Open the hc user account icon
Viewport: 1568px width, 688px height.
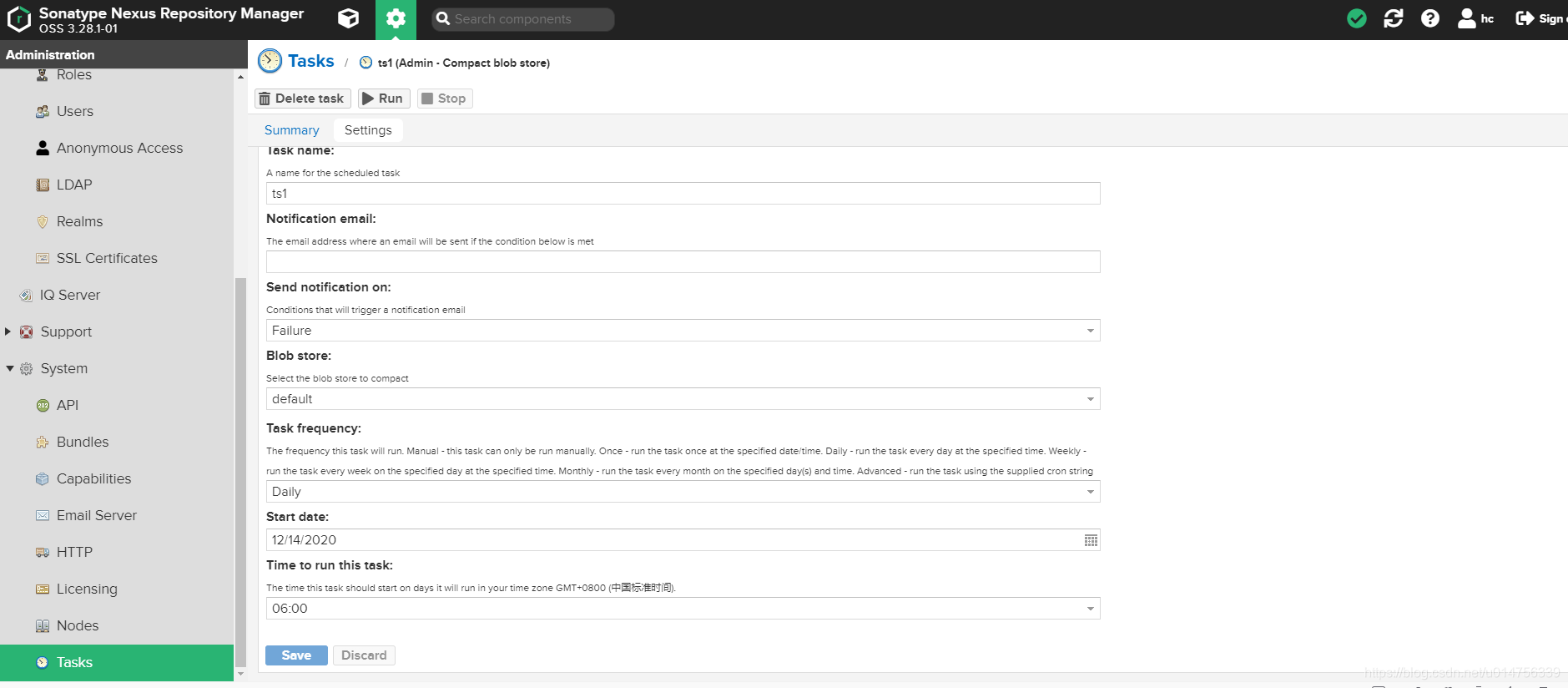click(x=1467, y=18)
